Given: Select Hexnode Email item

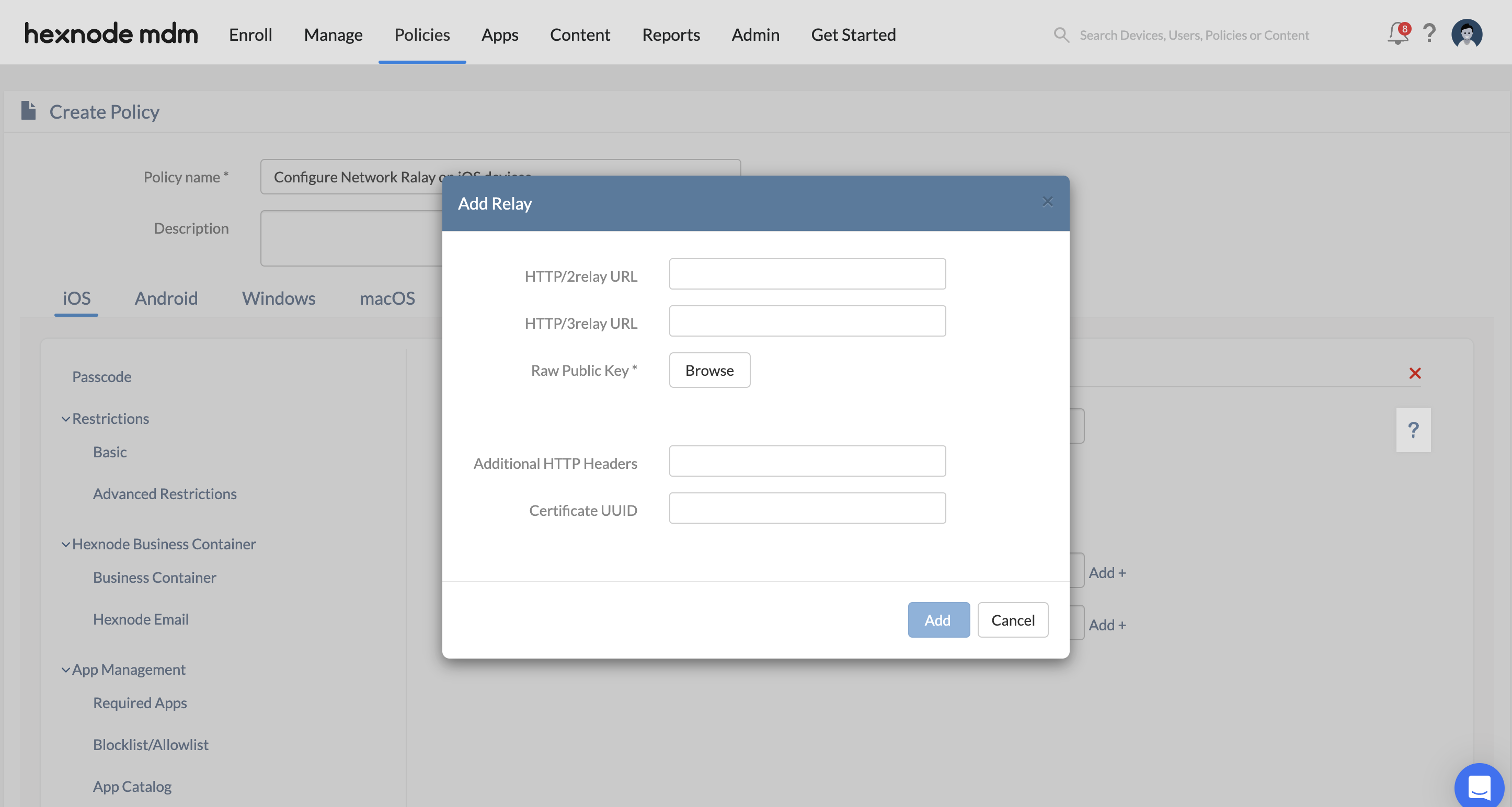Looking at the screenshot, I should 141,619.
